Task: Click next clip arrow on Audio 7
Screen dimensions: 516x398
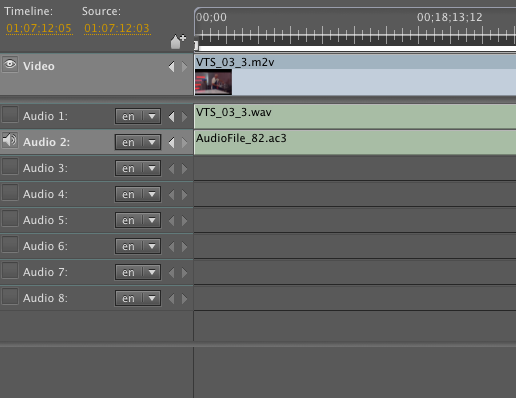Action: coord(184,273)
